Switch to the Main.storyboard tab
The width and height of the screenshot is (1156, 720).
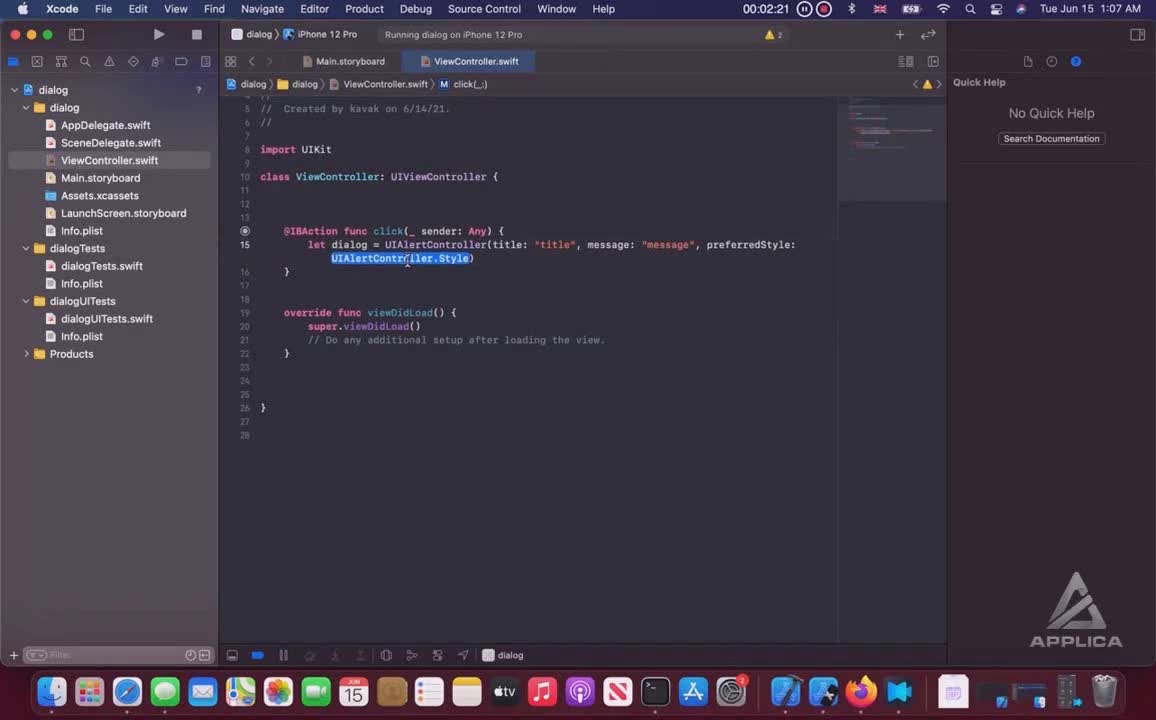[x=349, y=61]
